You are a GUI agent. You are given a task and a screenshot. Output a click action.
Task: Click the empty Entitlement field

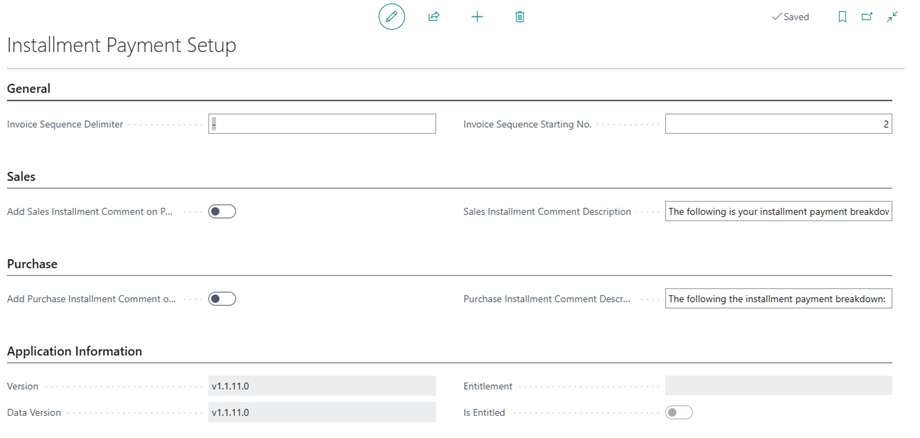coord(779,386)
